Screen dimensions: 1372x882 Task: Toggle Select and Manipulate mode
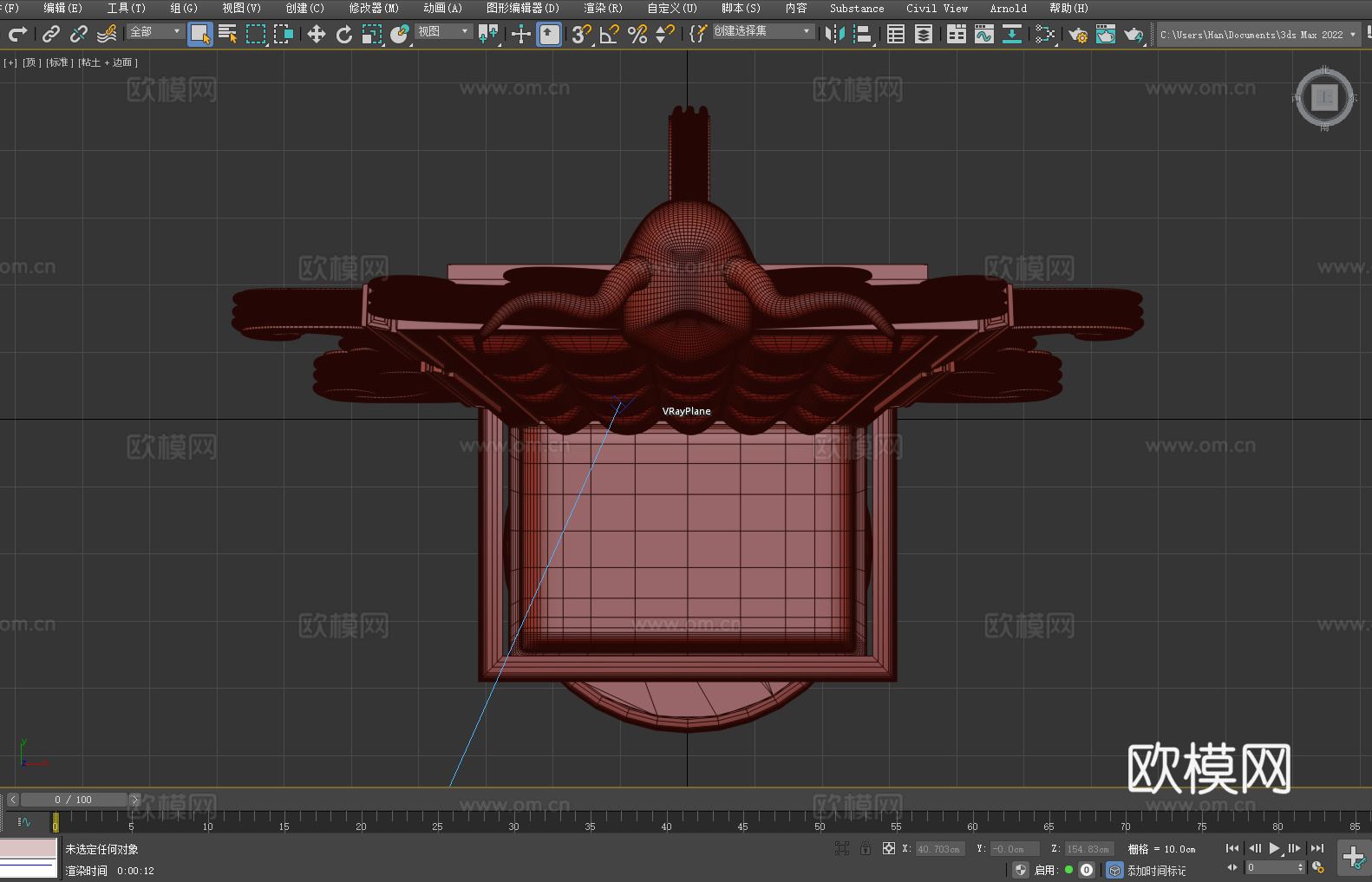coord(521,34)
